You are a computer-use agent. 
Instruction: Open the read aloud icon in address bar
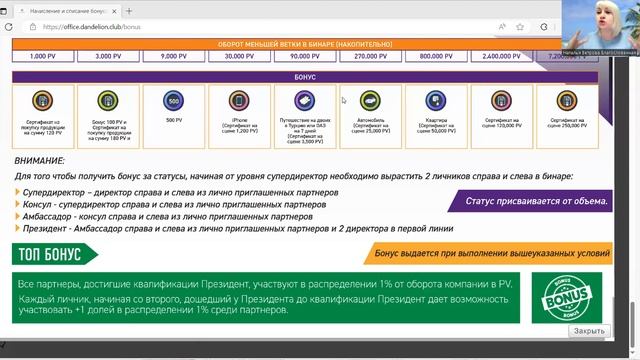[502, 27]
